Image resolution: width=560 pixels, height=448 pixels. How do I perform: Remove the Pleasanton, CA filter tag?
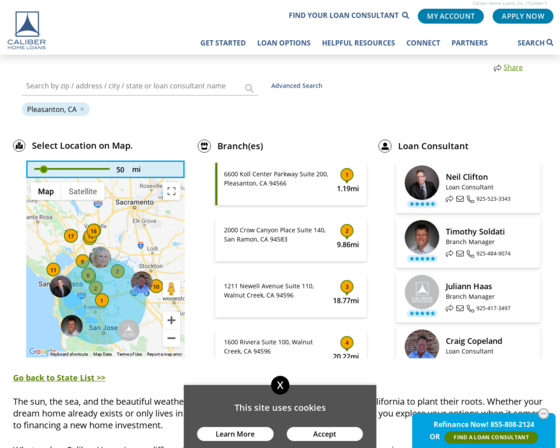tap(82, 109)
